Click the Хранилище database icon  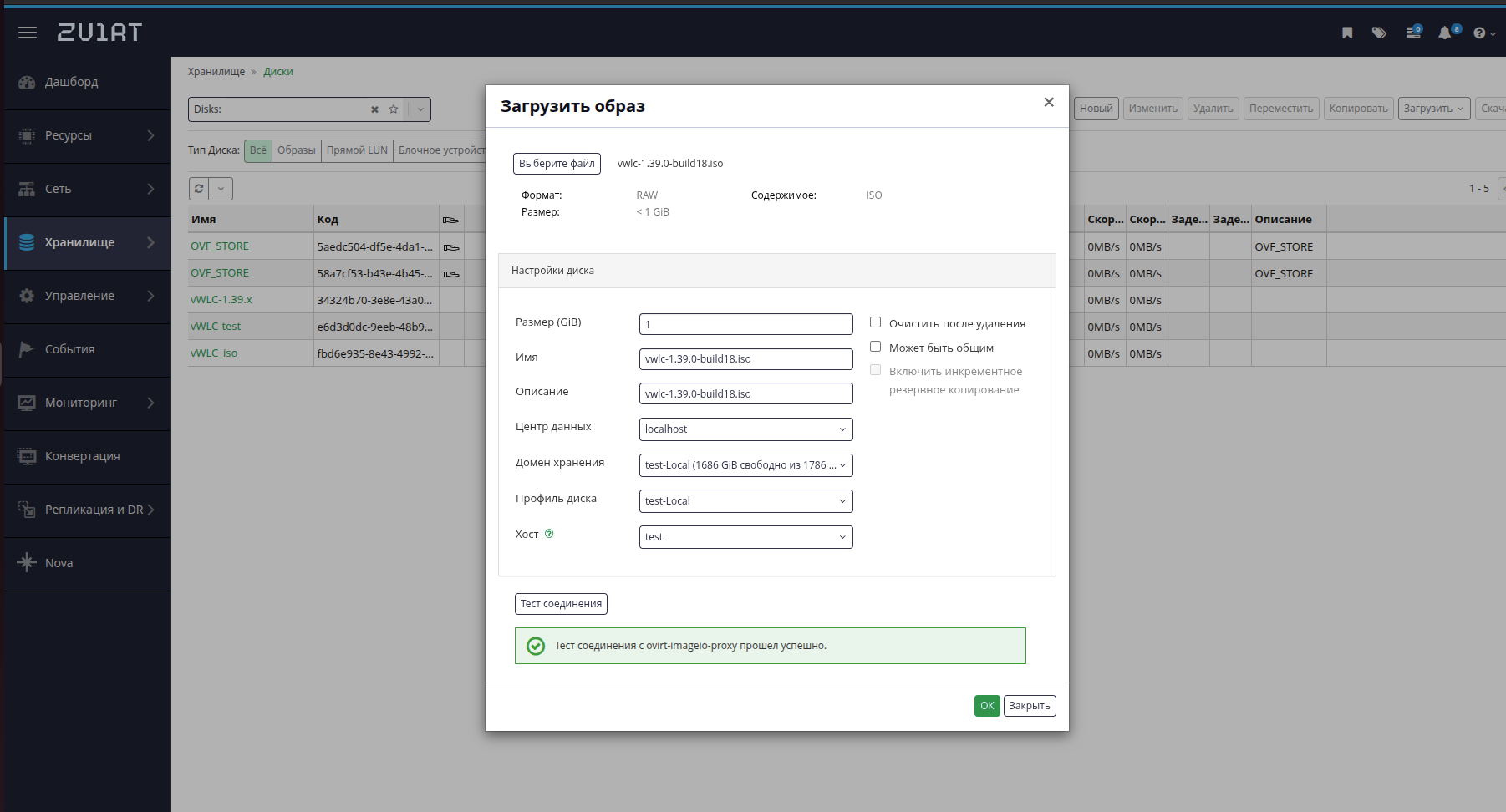(27, 242)
